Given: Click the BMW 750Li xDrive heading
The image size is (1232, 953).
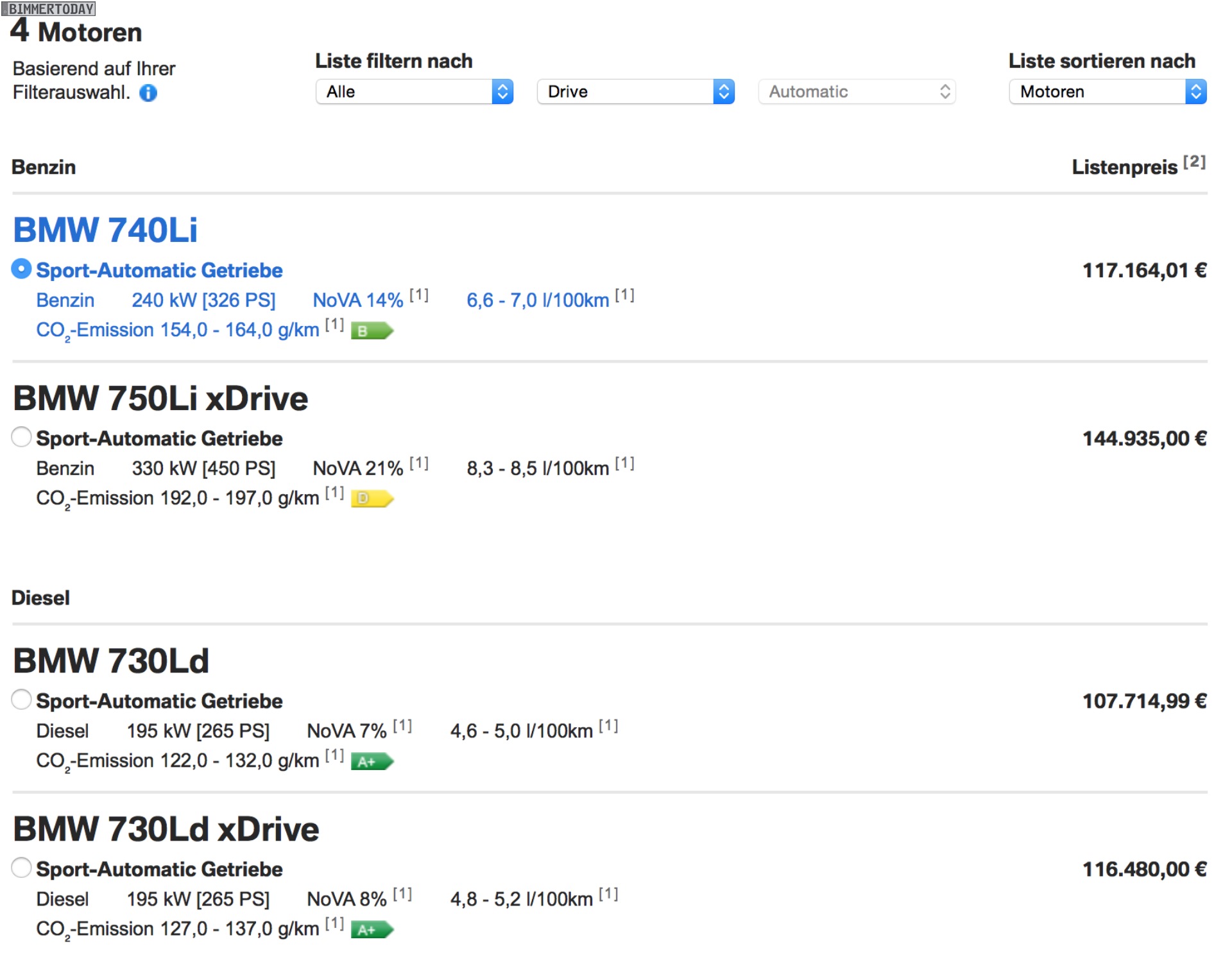Looking at the screenshot, I should click(160, 398).
